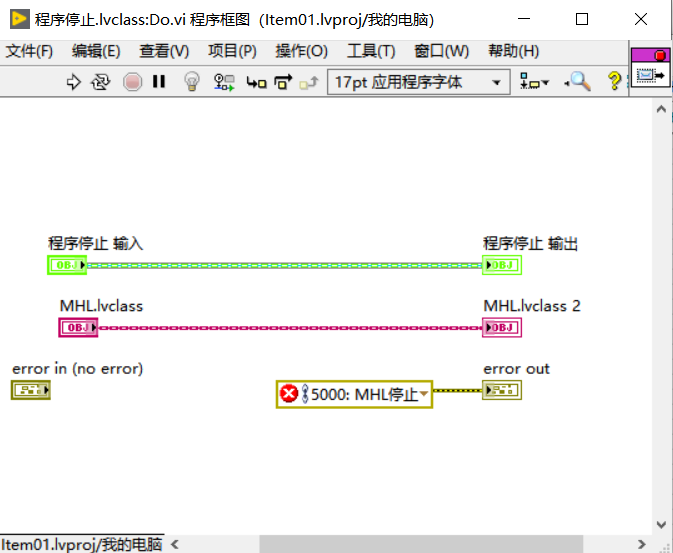Open the 编辑(E) menu
The width and height of the screenshot is (673, 553).
[96, 51]
